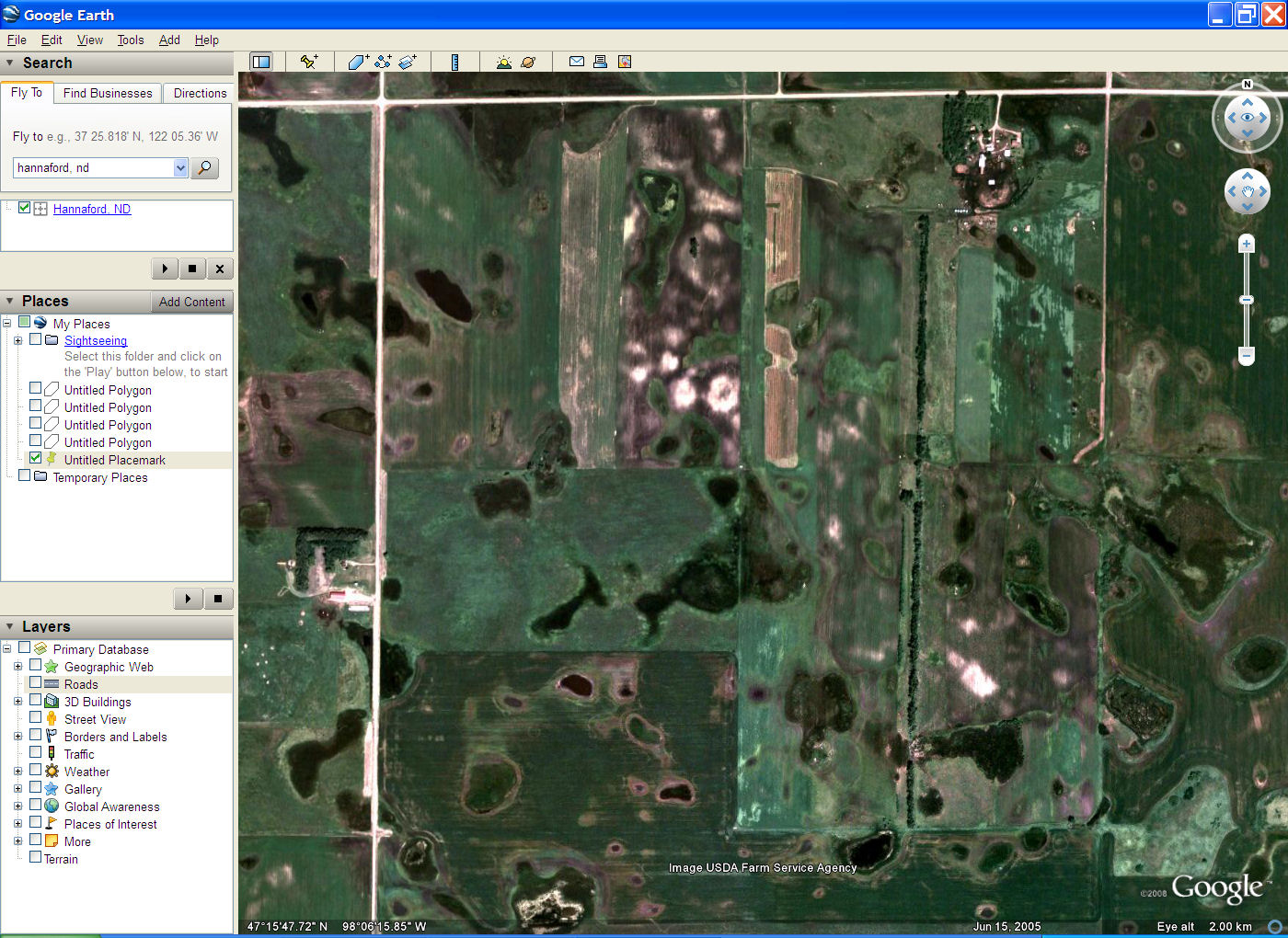
Task: Expand the Borders and Labels layer node
Action: pyautogui.click(x=17, y=737)
